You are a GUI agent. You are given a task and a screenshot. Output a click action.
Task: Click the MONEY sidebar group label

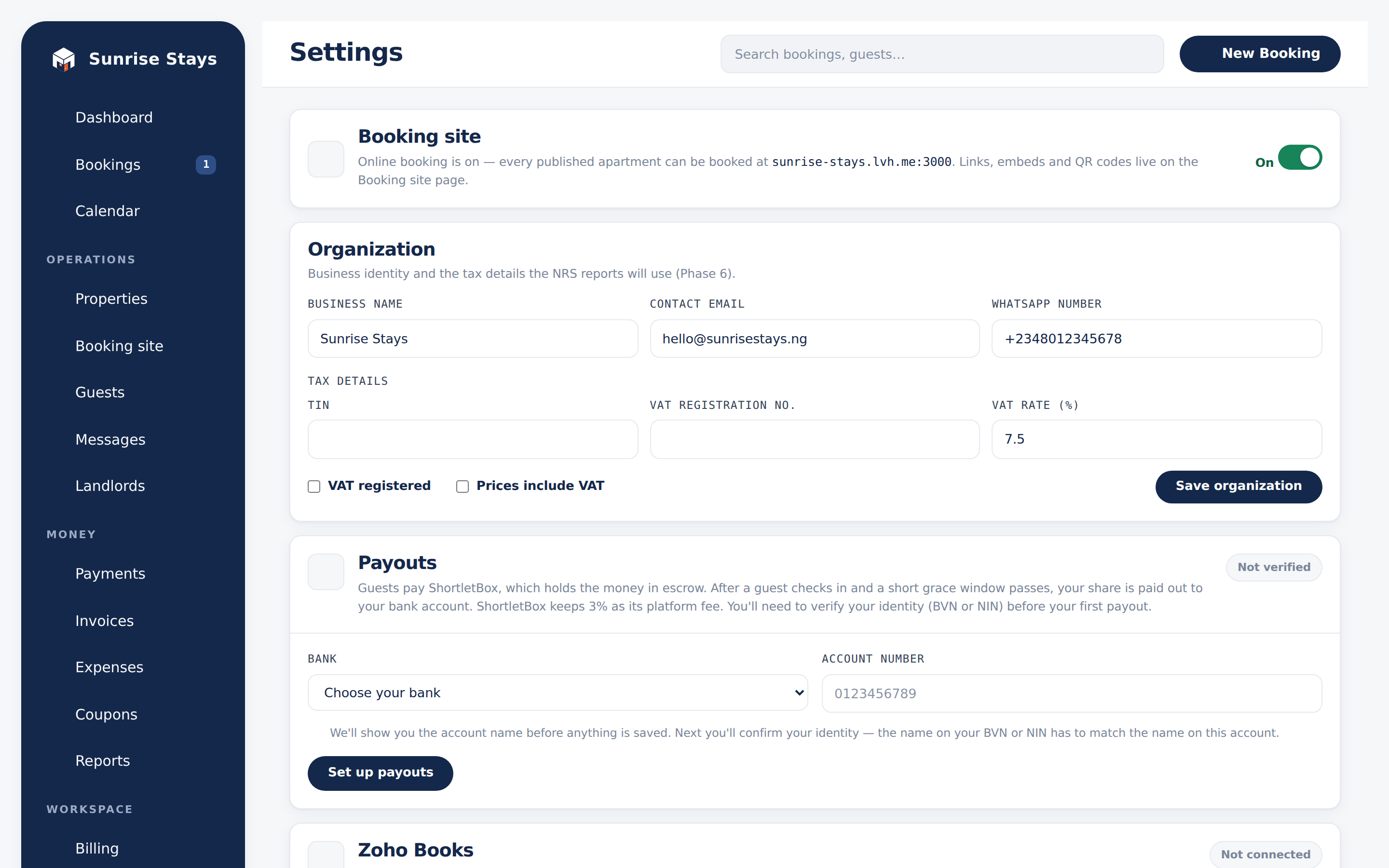pos(71,535)
